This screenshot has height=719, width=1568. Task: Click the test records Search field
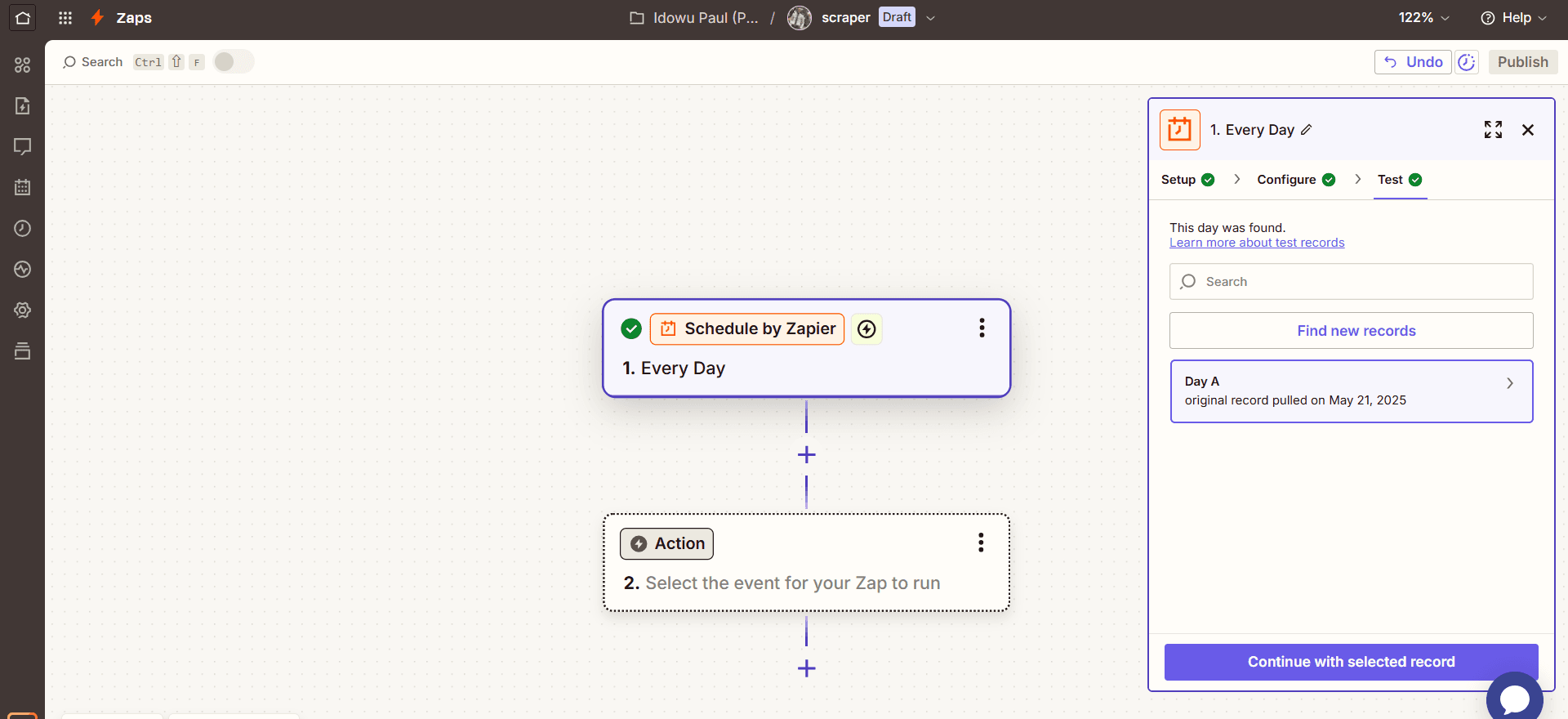[1352, 281]
